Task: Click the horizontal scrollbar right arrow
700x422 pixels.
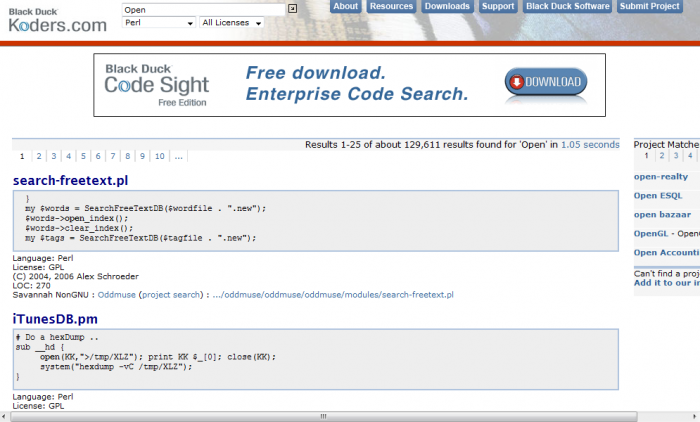Action: pyautogui.click(x=695, y=416)
